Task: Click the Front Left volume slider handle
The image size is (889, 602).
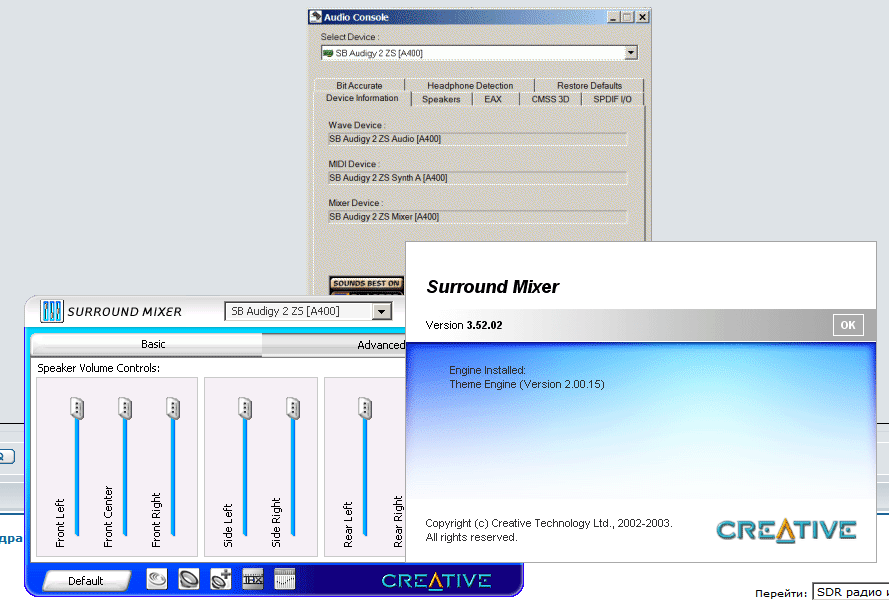Action: tap(77, 408)
